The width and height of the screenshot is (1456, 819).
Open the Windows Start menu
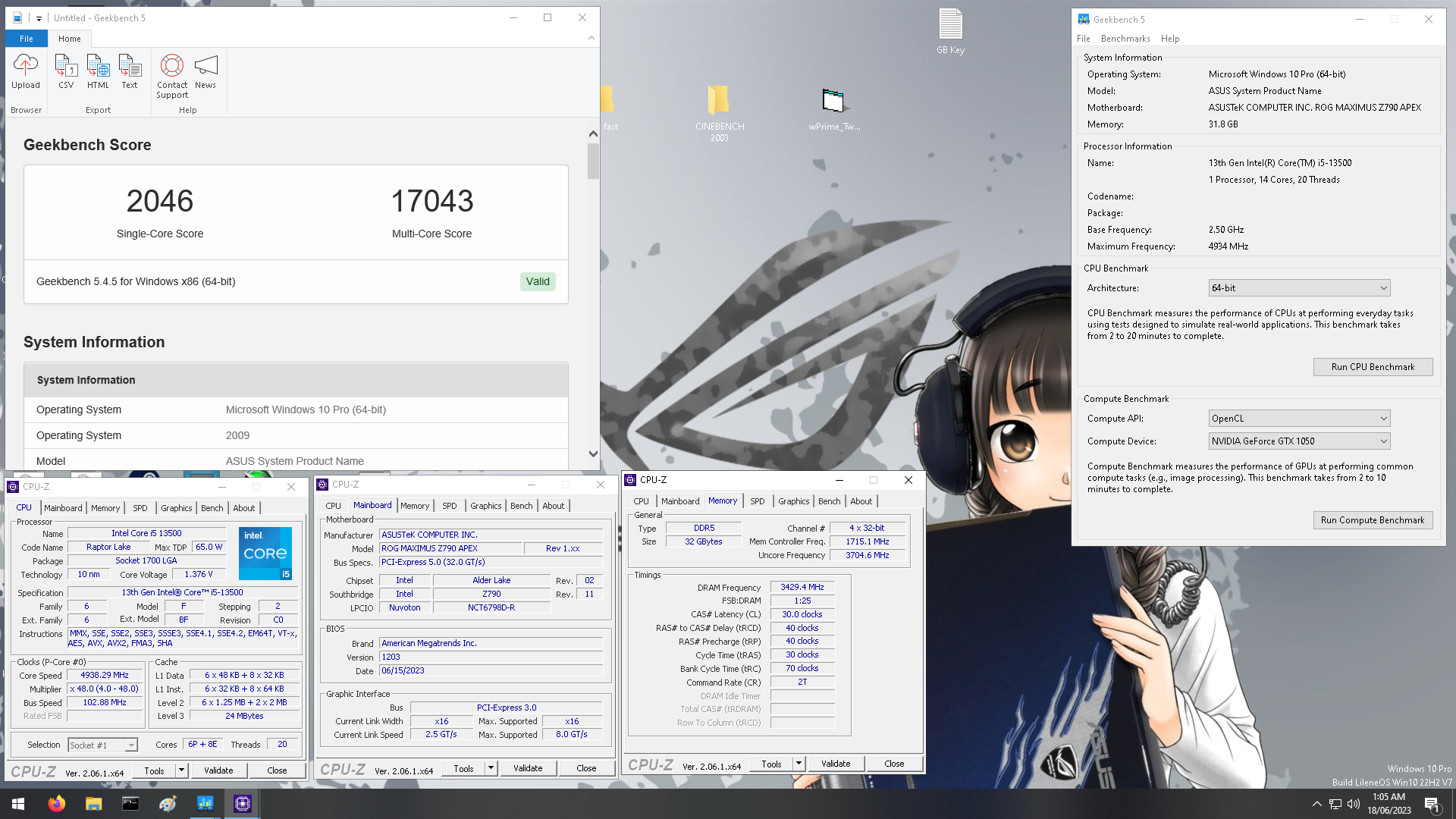(x=18, y=804)
